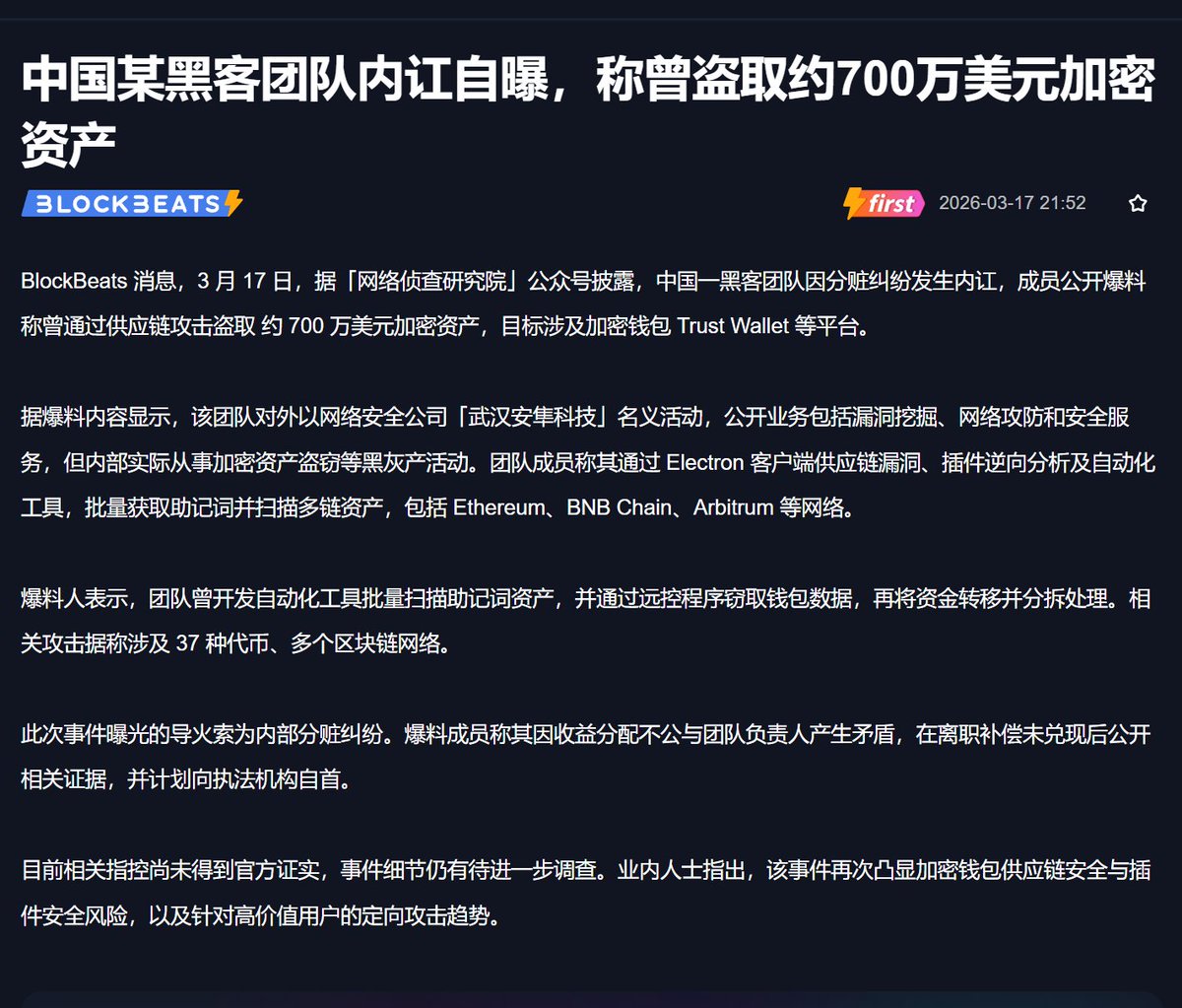1182x1008 pixels.
Task: Click the word 'Arbitrum'
Action: pyautogui.click(x=733, y=507)
